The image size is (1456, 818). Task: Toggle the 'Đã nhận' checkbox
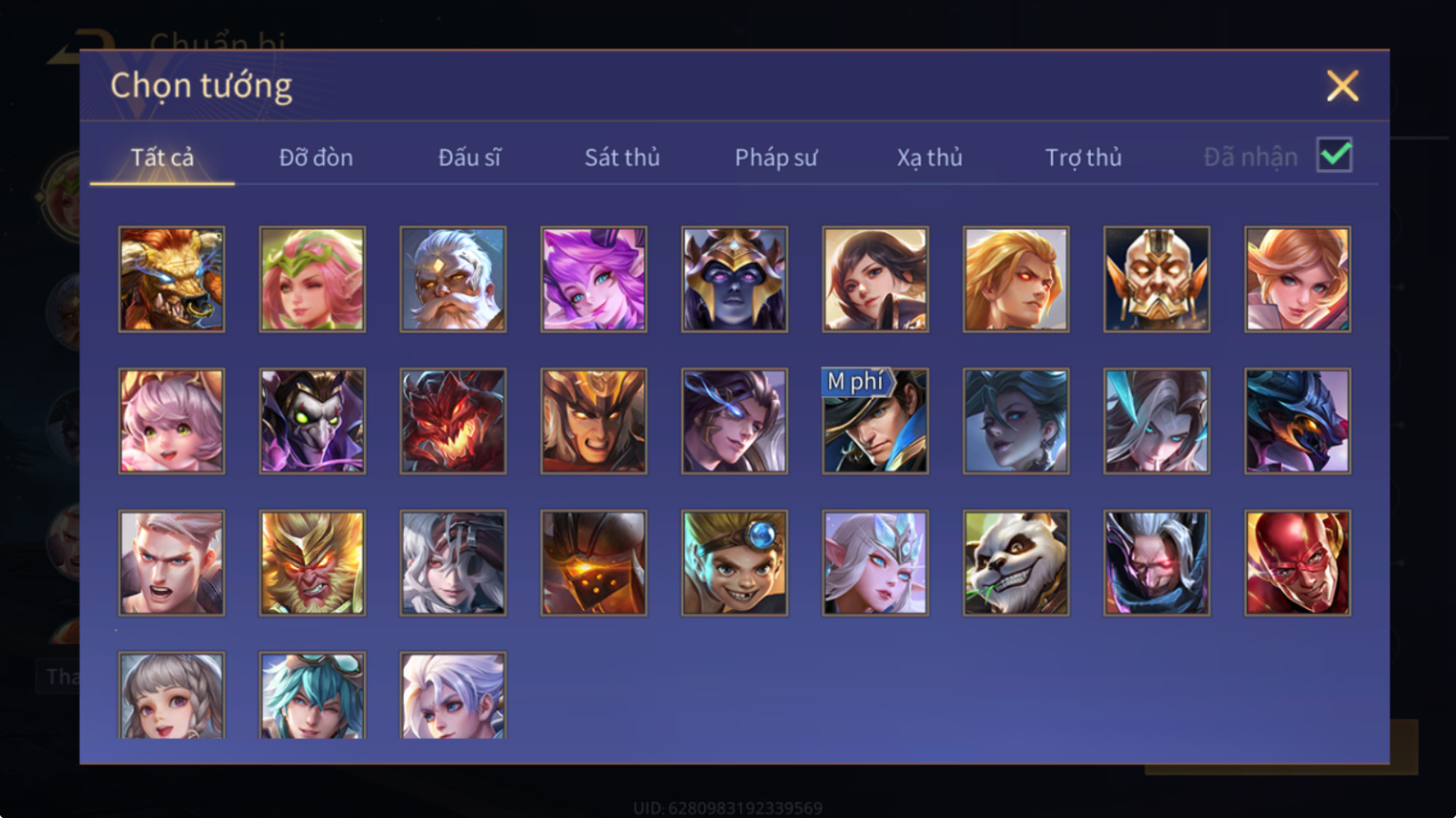click(1334, 155)
